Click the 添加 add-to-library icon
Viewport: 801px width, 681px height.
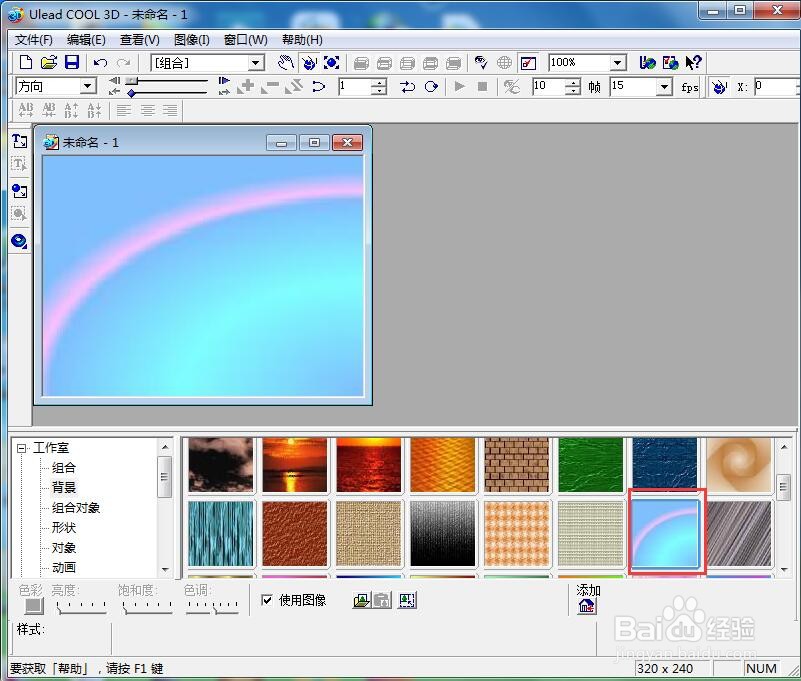click(x=587, y=606)
